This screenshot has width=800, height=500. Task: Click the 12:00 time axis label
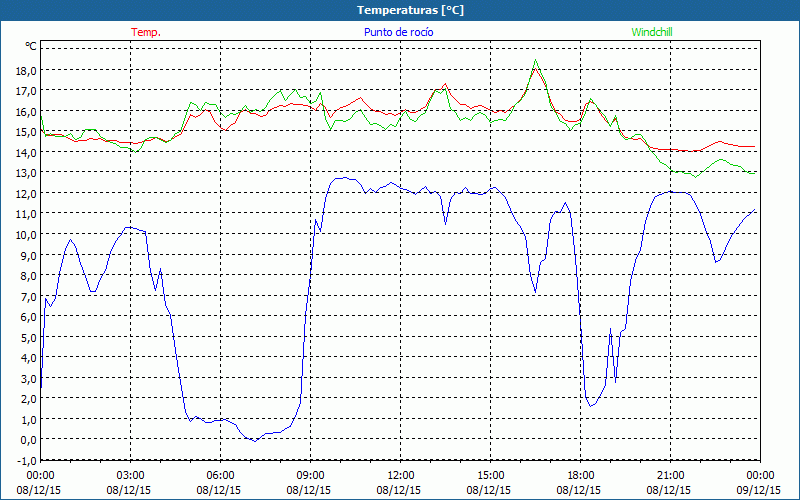click(401, 475)
